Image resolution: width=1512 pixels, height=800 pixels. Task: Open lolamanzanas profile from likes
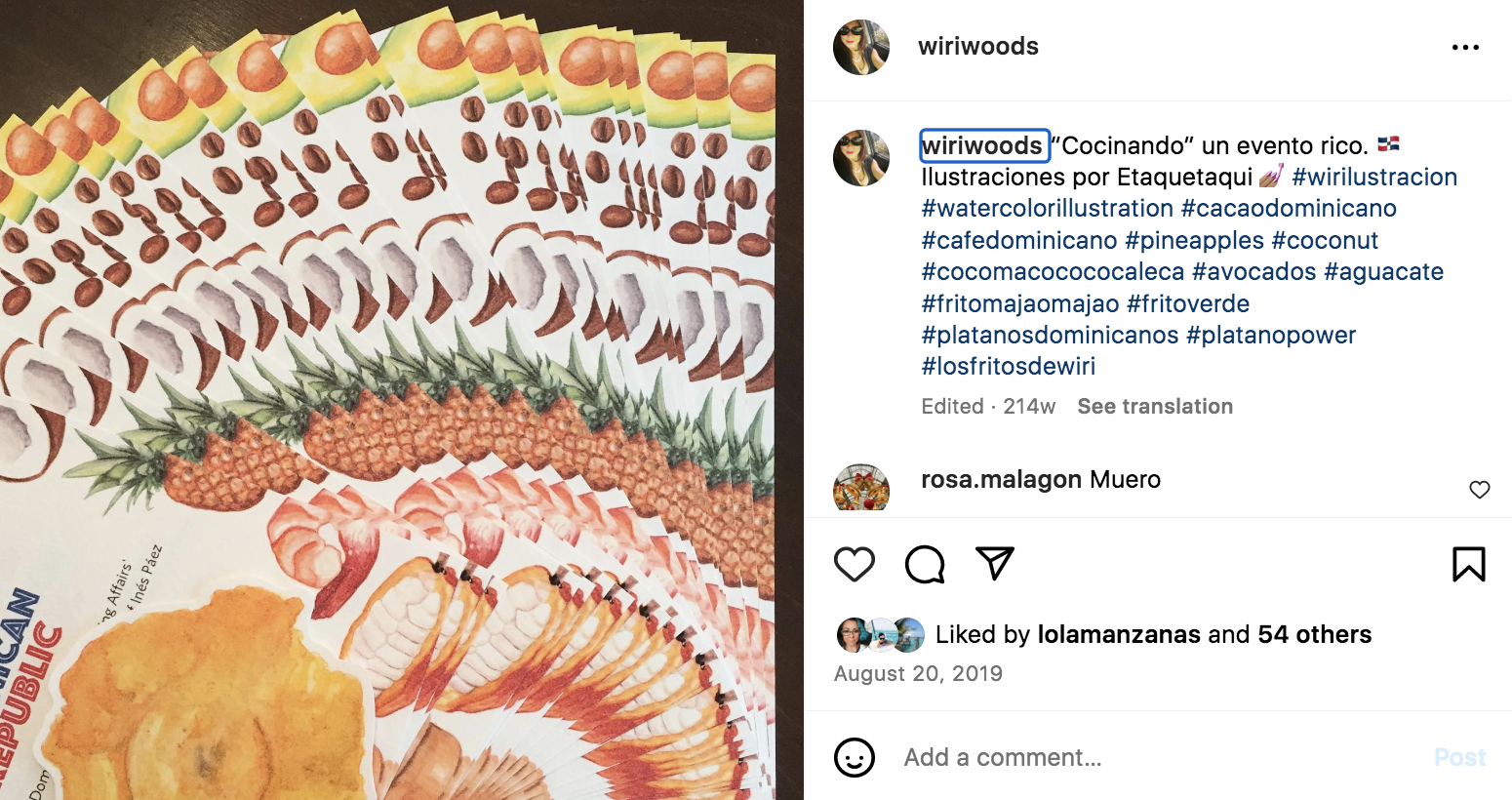click(1119, 635)
